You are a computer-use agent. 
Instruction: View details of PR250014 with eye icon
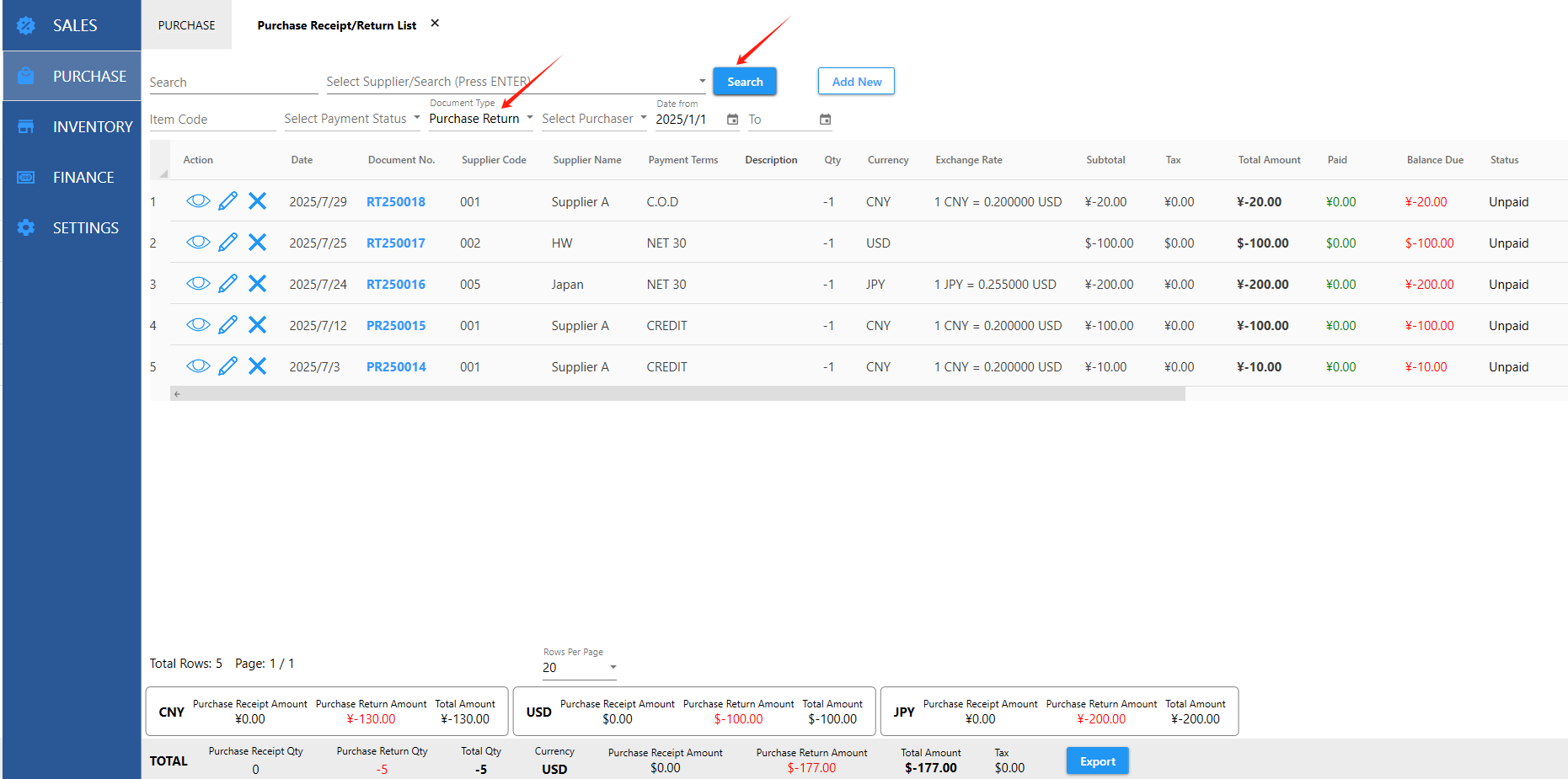198,366
